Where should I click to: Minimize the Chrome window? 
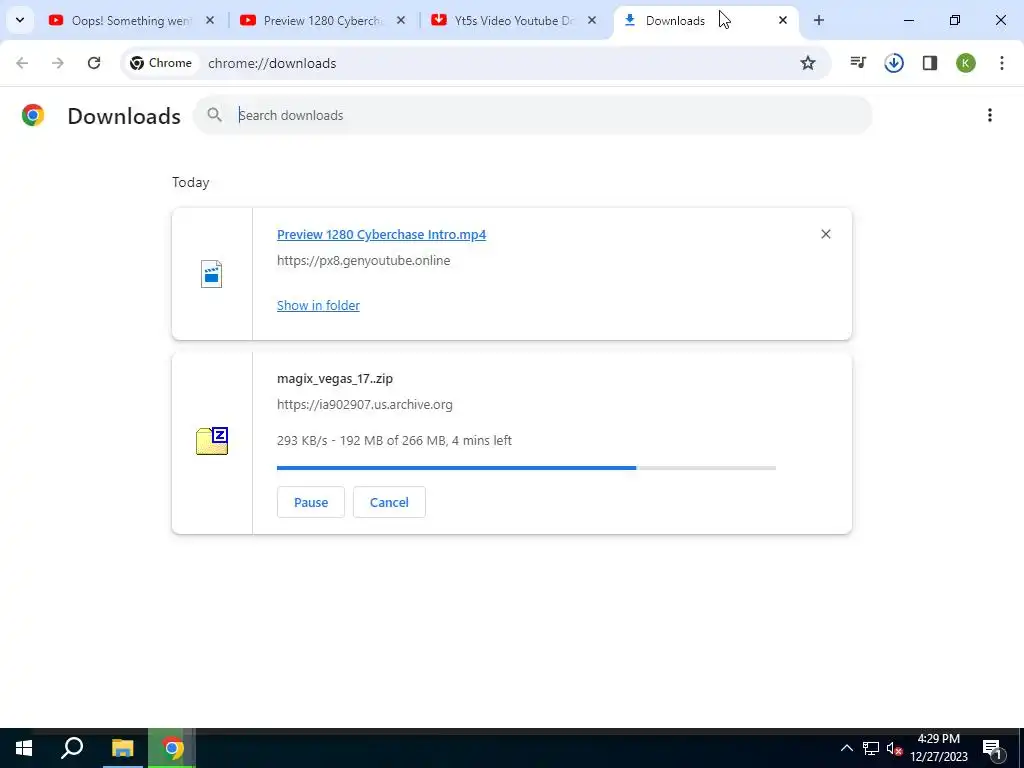(x=909, y=20)
